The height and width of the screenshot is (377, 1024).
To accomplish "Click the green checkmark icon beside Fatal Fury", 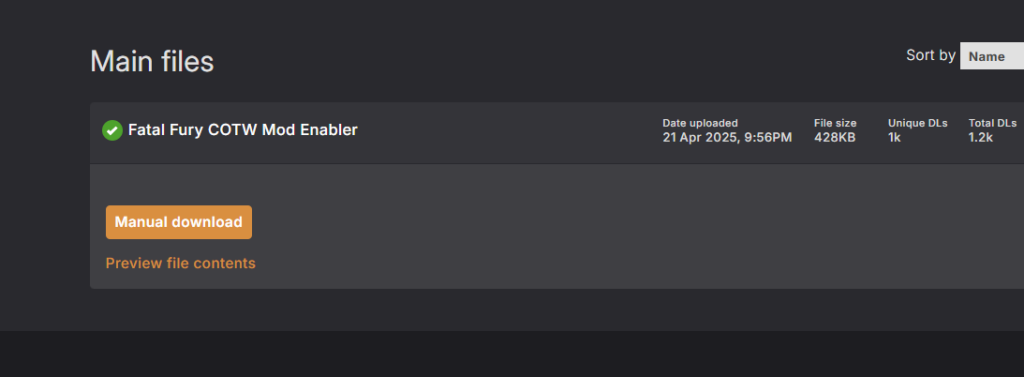I will coord(112,130).
